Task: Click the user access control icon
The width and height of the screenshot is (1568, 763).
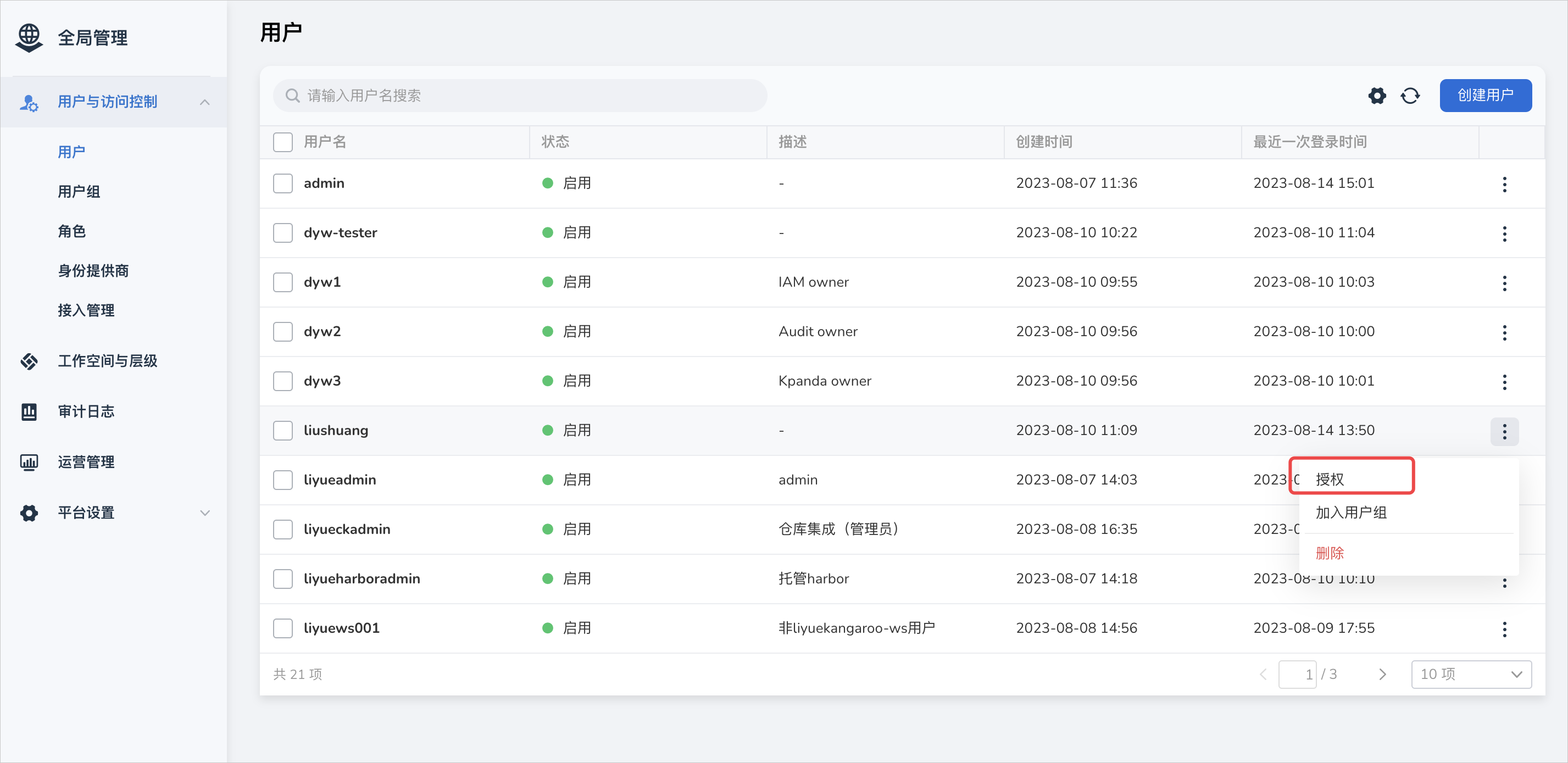Action: click(29, 102)
